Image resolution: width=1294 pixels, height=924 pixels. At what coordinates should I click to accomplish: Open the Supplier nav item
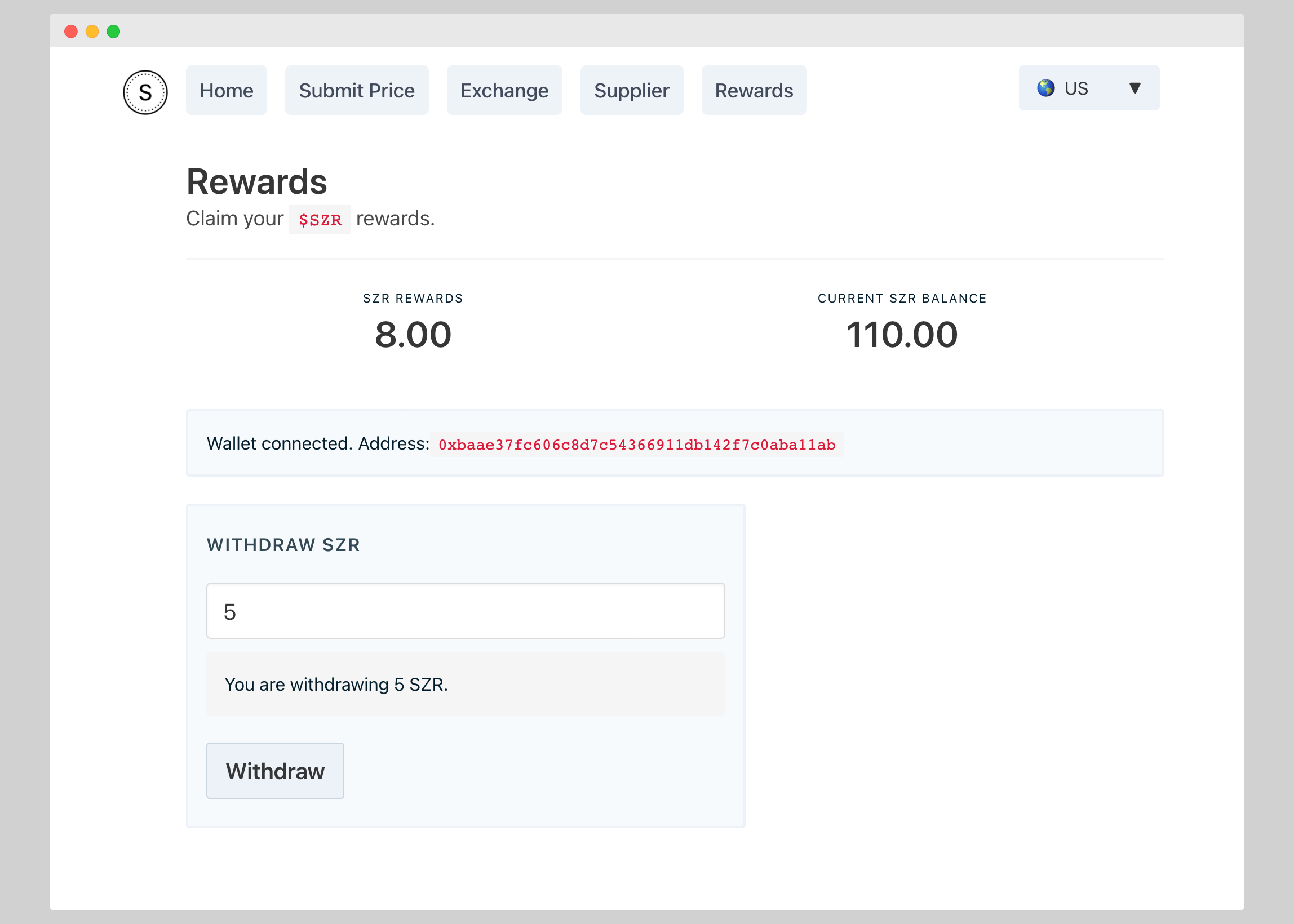pos(631,91)
